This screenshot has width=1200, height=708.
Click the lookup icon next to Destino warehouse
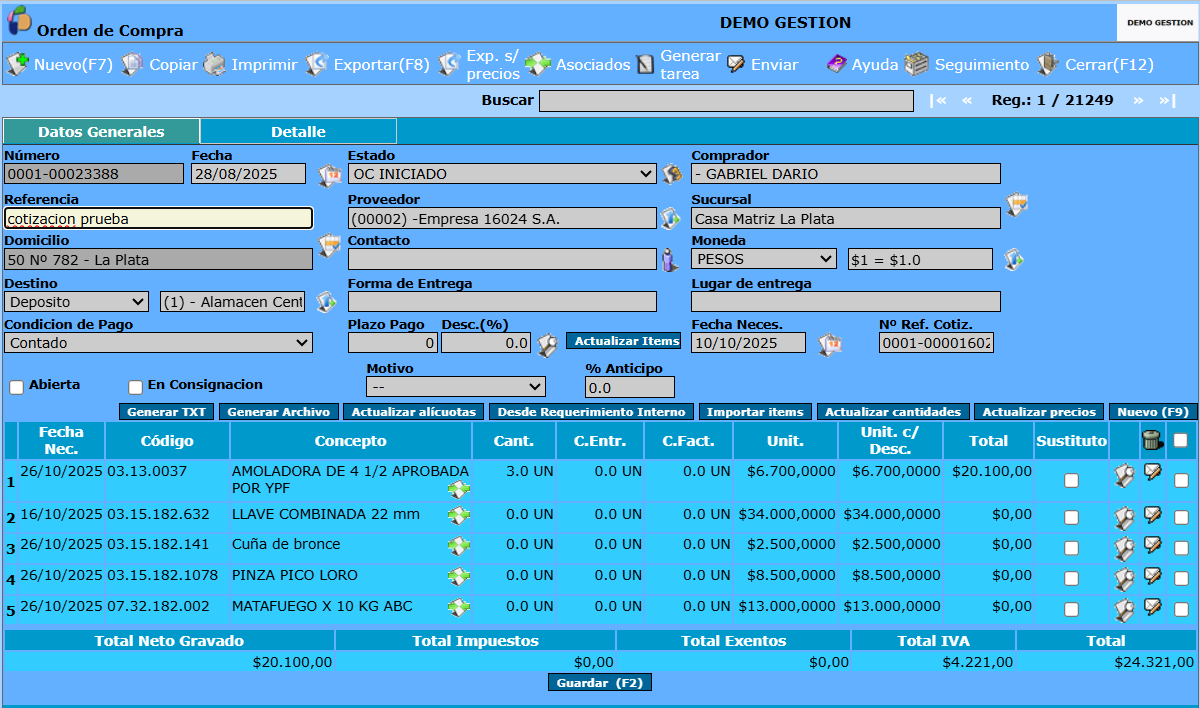click(326, 301)
